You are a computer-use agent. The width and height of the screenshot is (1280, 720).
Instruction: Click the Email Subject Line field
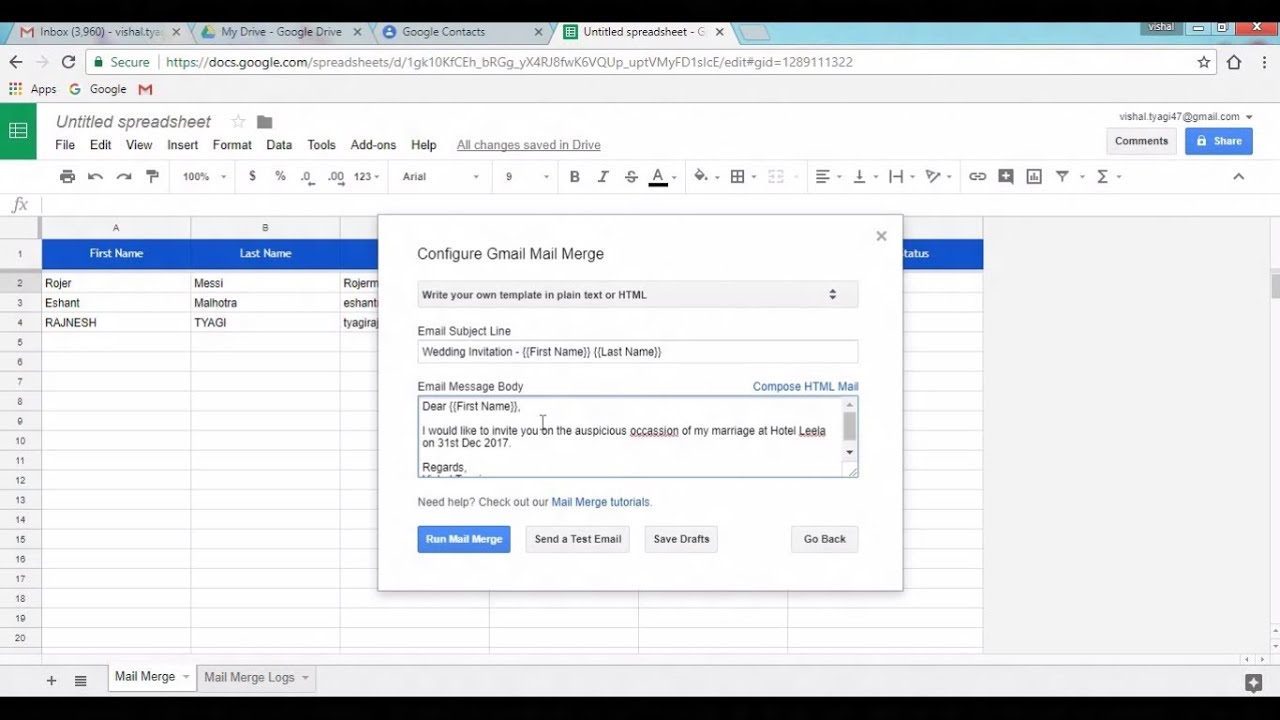point(637,352)
